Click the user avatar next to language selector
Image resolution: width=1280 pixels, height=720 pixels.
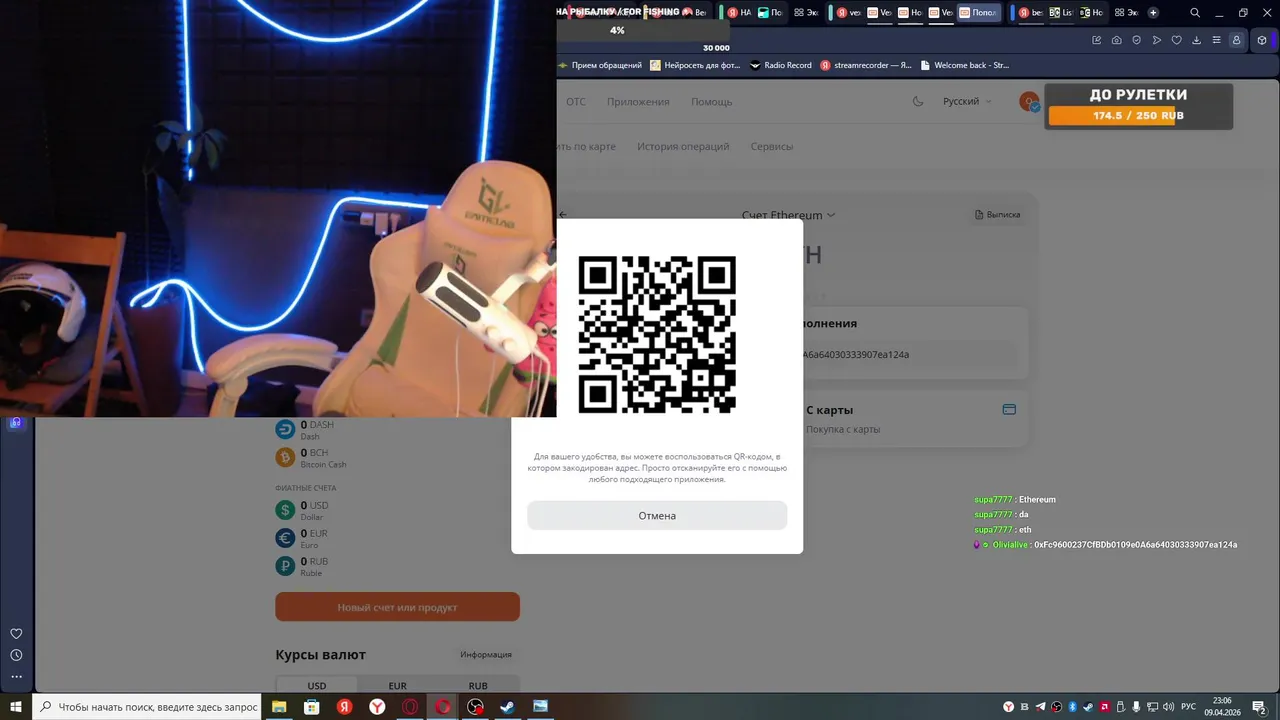[x=1029, y=101]
